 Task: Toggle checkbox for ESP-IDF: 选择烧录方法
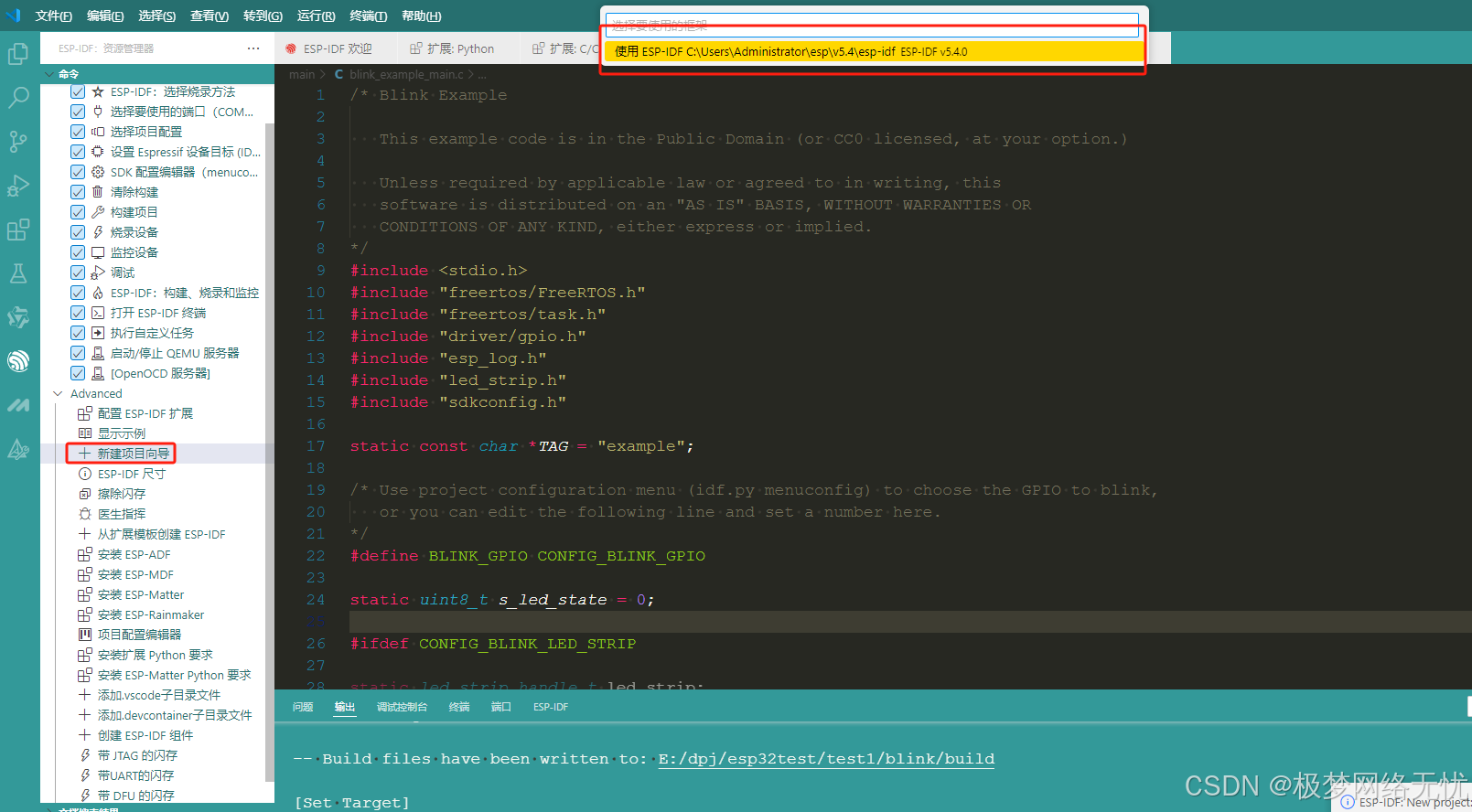point(78,91)
